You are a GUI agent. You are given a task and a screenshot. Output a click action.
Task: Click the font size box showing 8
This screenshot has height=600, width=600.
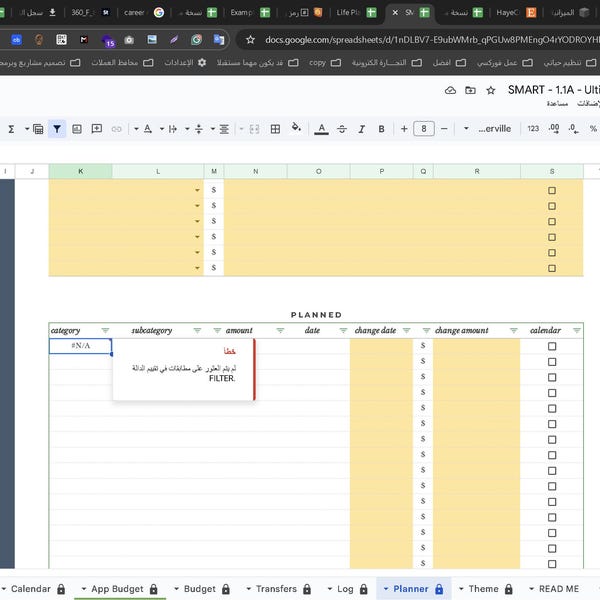click(424, 129)
